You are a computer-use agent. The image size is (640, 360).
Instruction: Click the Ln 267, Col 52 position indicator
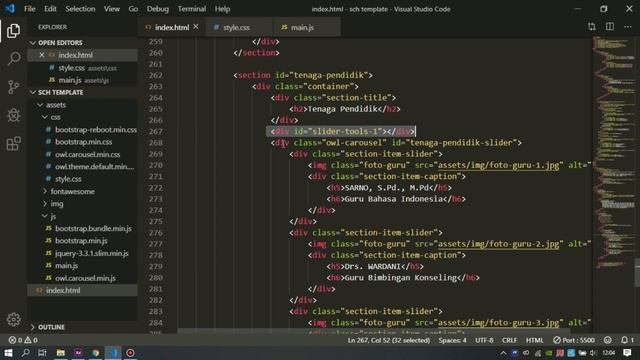coord(389,340)
